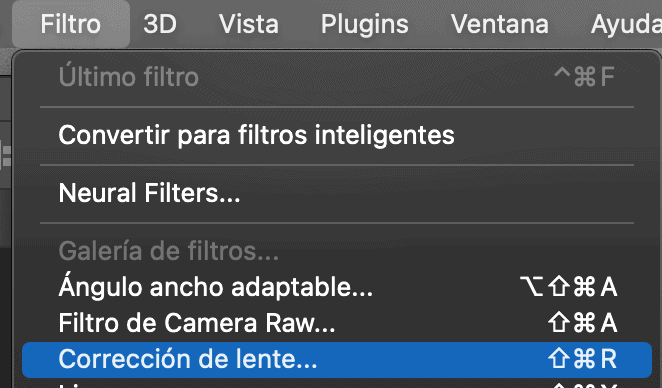The width and height of the screenshot is (662, 388).
Task: Click the partially hidden icon left of the menu
Action: click(5, 156)
